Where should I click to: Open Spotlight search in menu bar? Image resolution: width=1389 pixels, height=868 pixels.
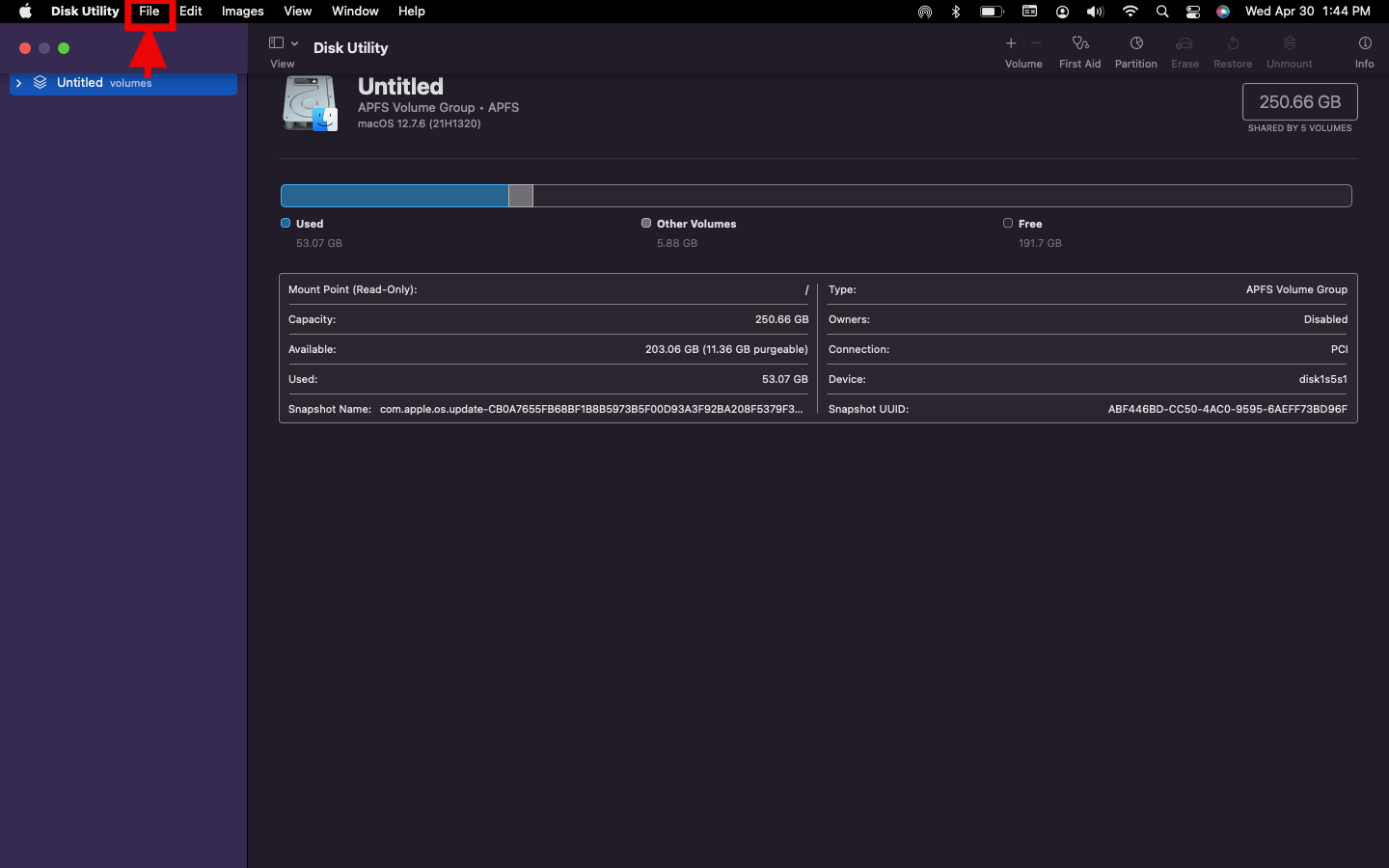[x=1162, y=12]
